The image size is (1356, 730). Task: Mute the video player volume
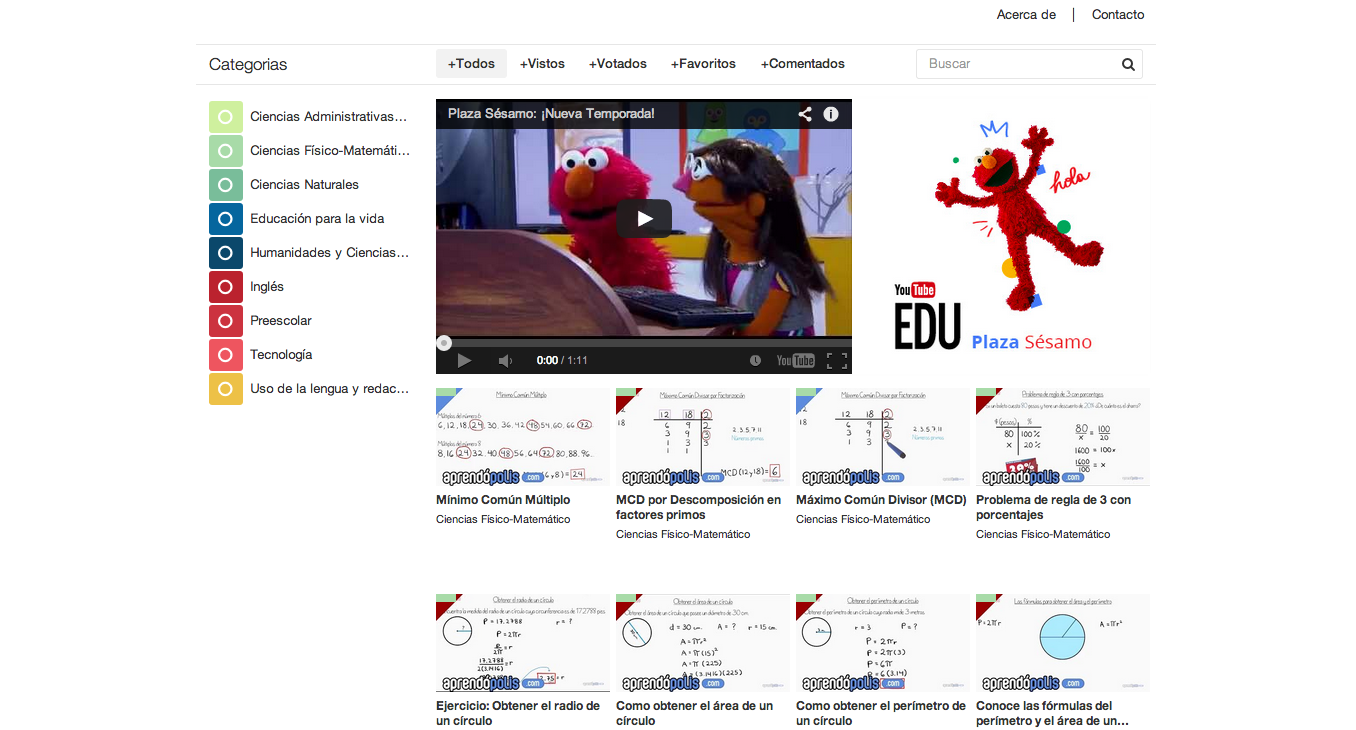tap(505, 361)
